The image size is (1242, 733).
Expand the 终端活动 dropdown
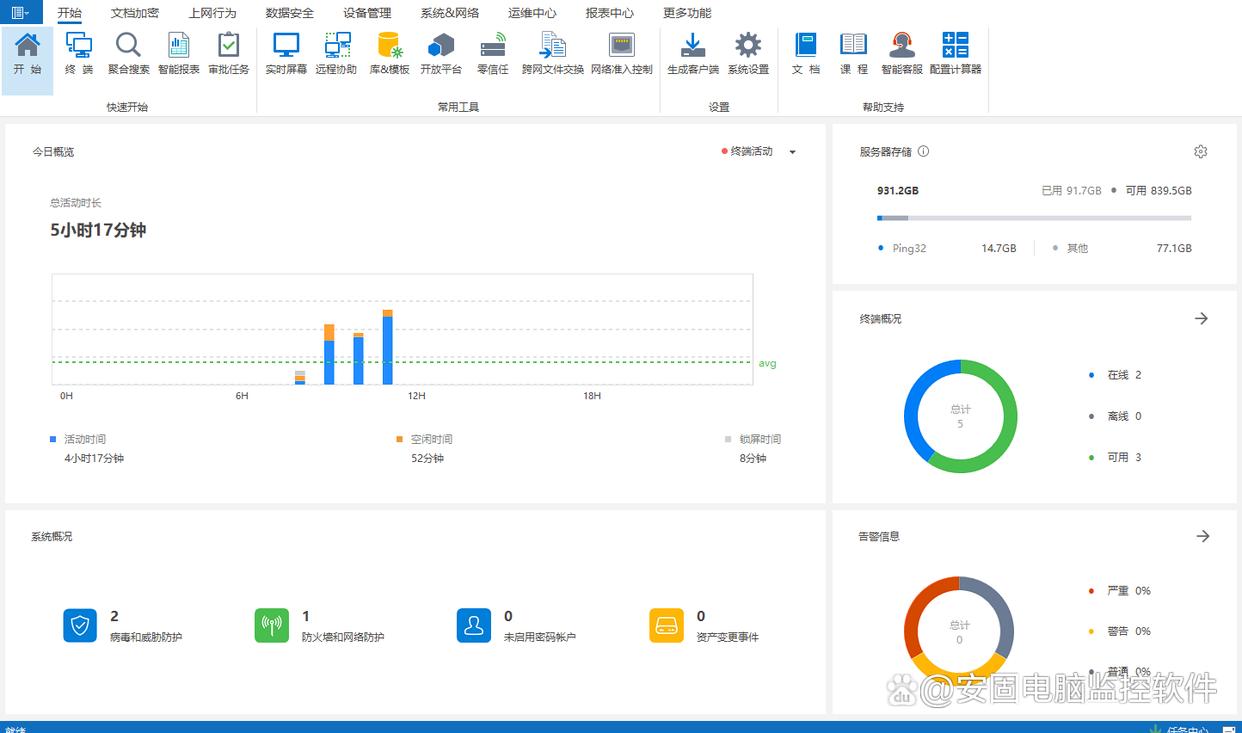point(792,152)
